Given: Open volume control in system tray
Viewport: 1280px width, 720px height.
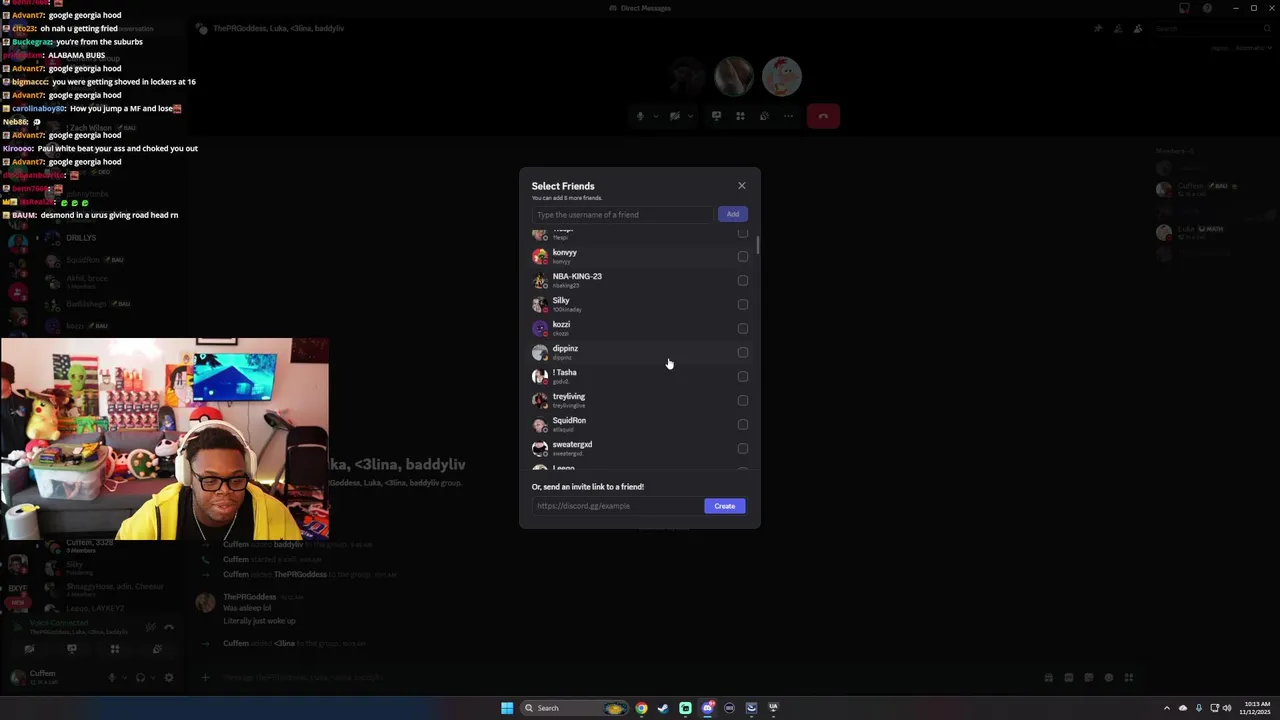Looking at the screenshot, I should [1227, 708].
